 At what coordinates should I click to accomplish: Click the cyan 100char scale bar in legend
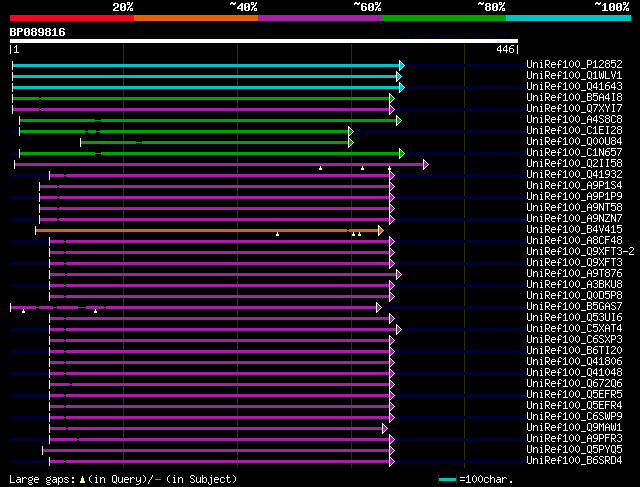(447, 480)
